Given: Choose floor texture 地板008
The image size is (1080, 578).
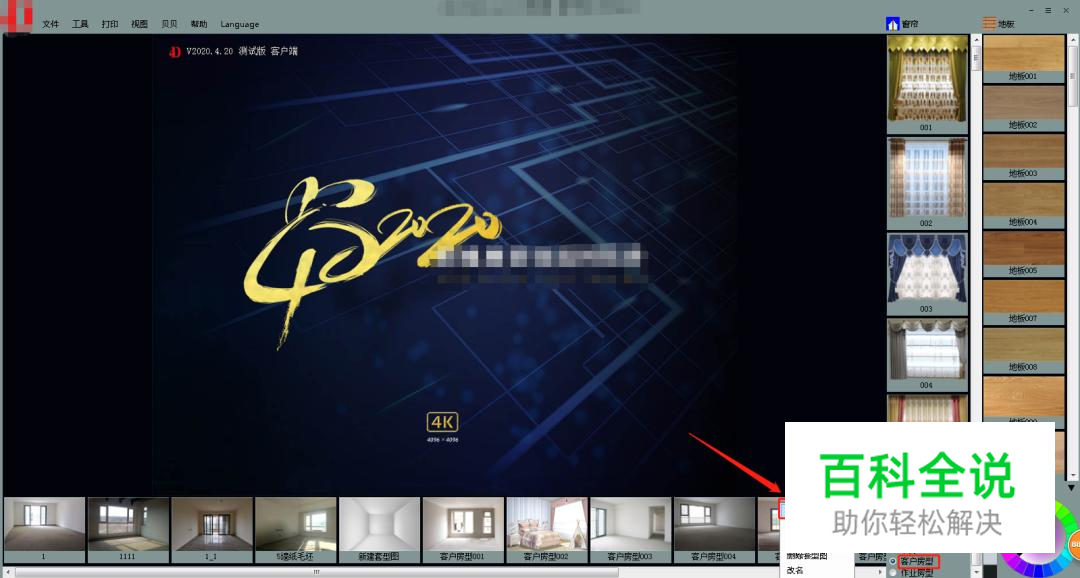Looking at the screenshot, I should click(x=1023, y=349).
